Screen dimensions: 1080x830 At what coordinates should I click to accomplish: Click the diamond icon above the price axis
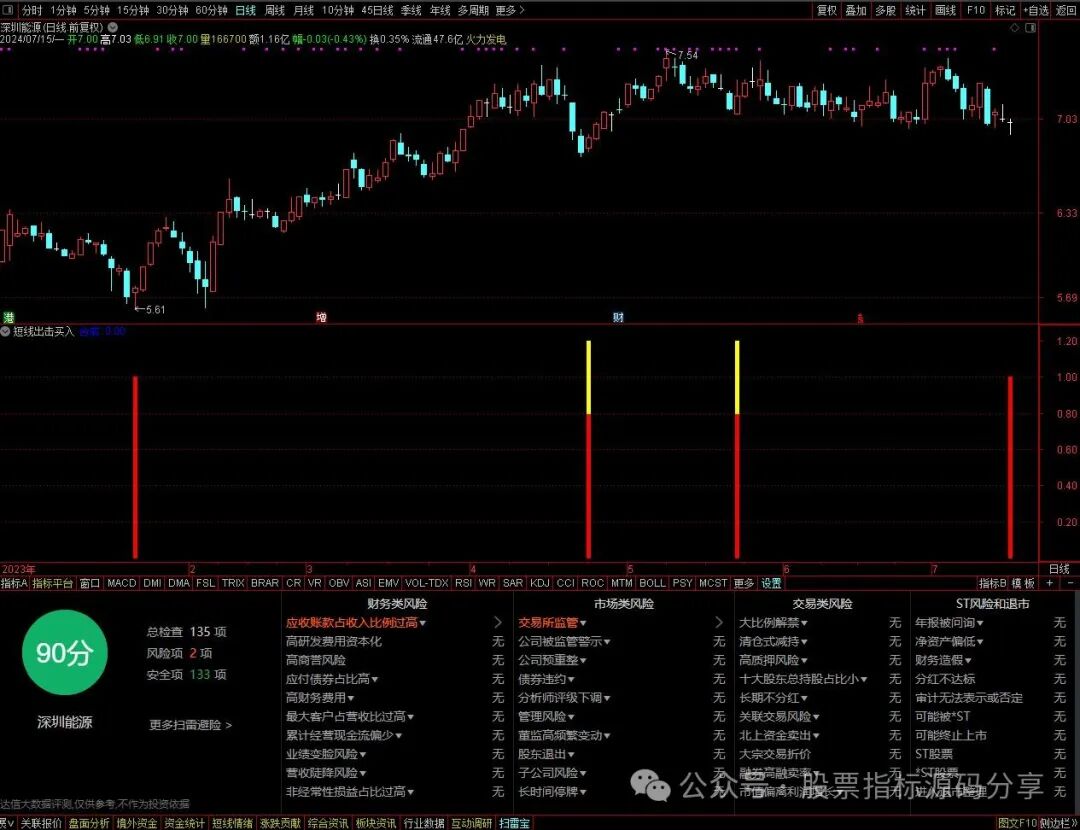coord(1015,28)
